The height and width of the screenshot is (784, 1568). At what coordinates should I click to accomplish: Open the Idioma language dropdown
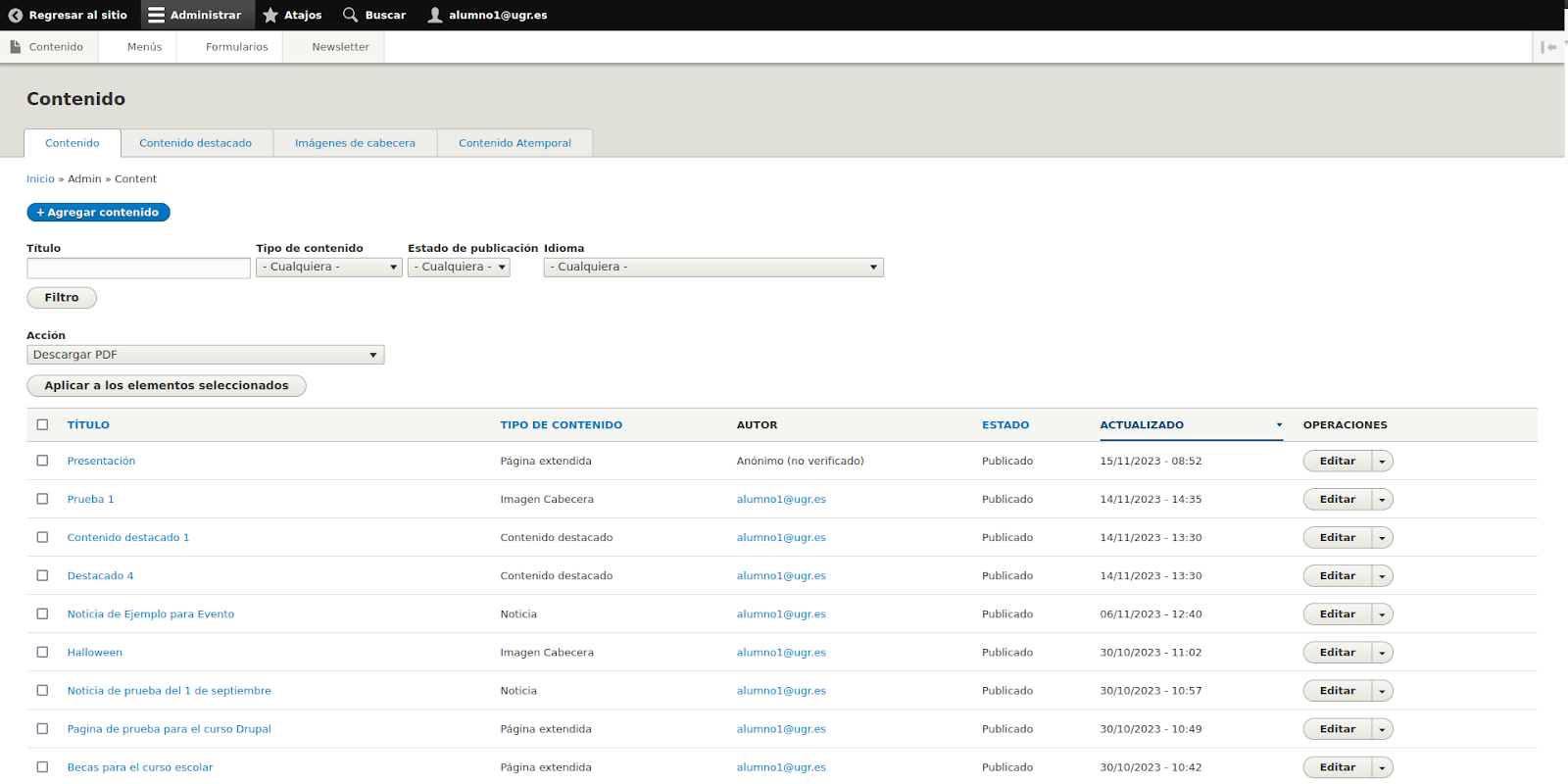(712, 268)
